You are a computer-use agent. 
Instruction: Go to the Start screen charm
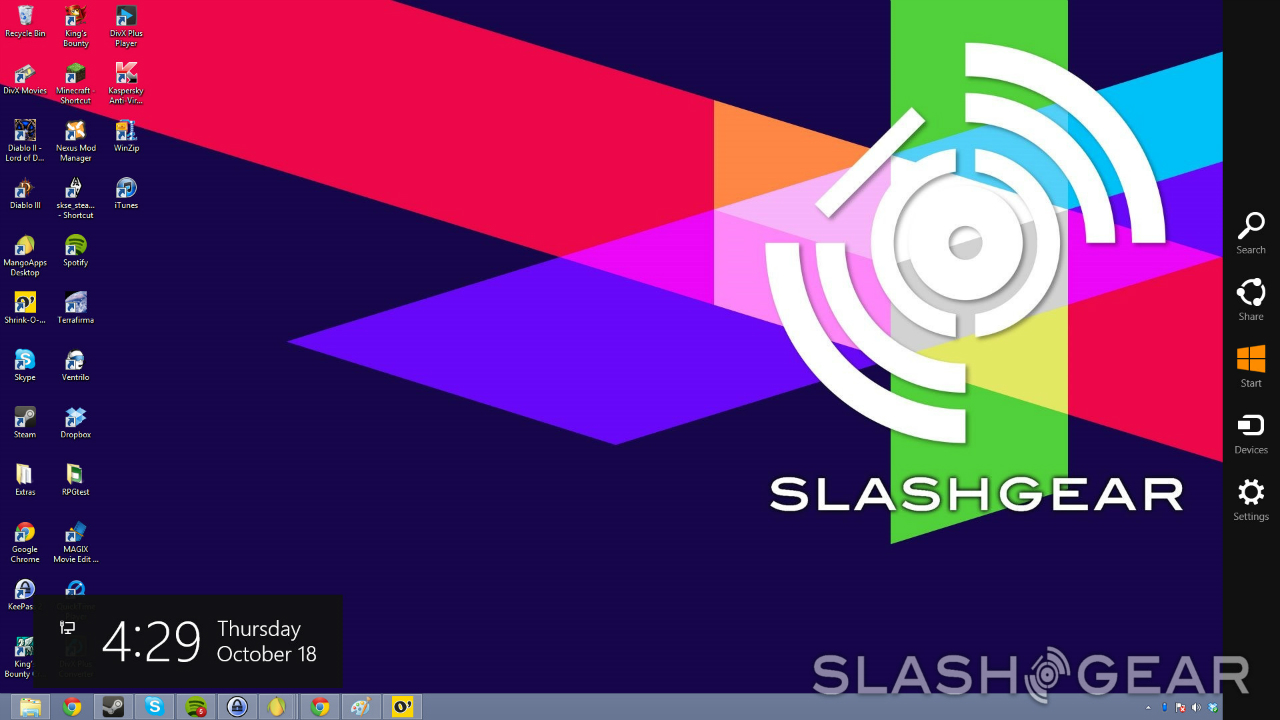click(1251, 366)
